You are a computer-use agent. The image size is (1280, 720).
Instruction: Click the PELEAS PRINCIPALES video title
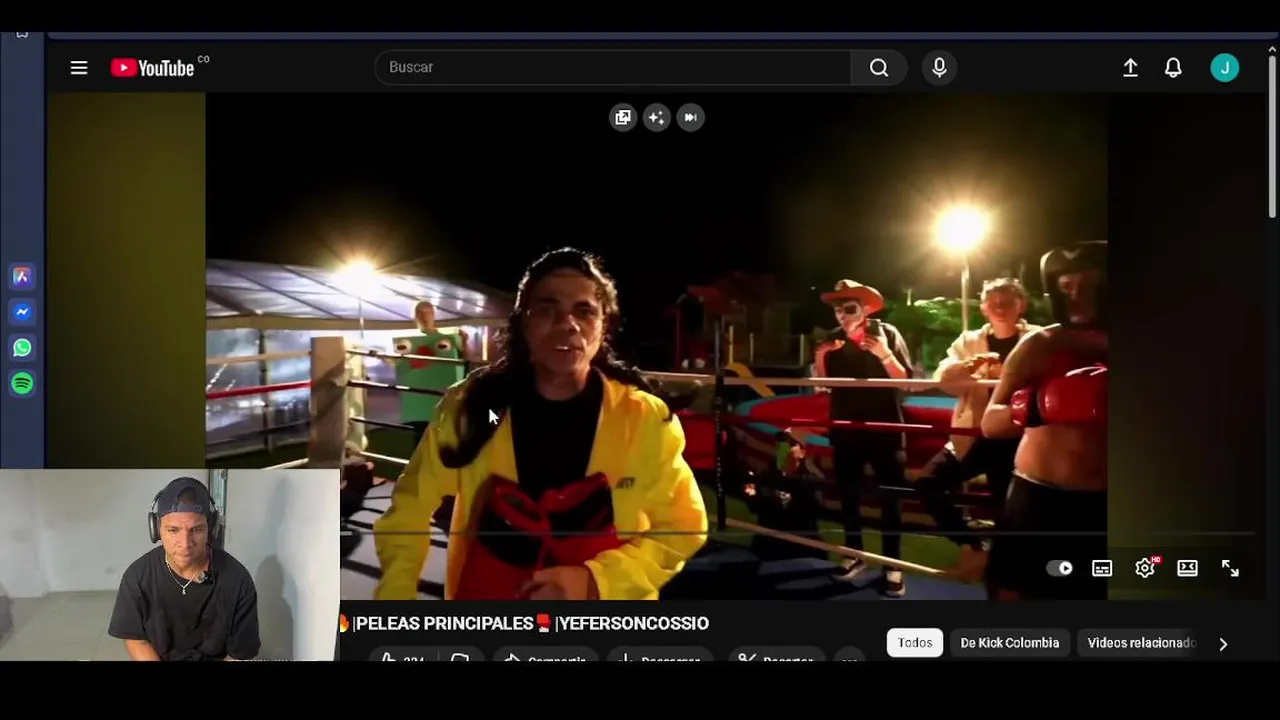[x=525, y=623]
